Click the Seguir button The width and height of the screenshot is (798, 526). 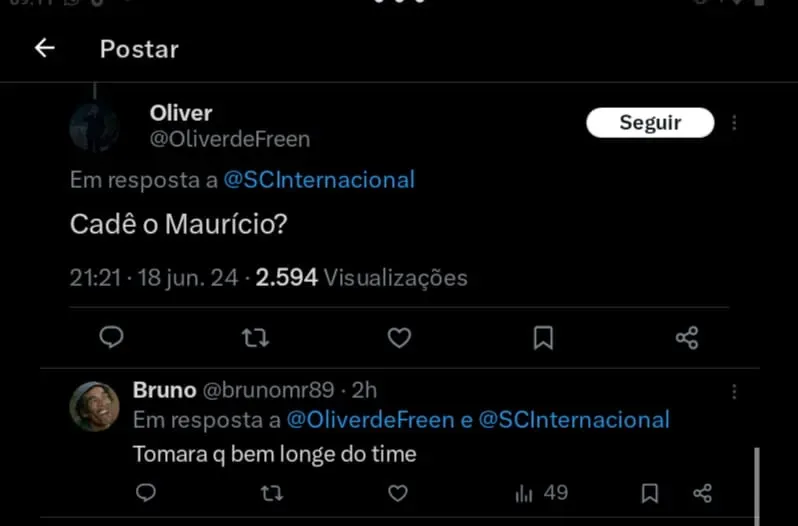pos(650,123)
